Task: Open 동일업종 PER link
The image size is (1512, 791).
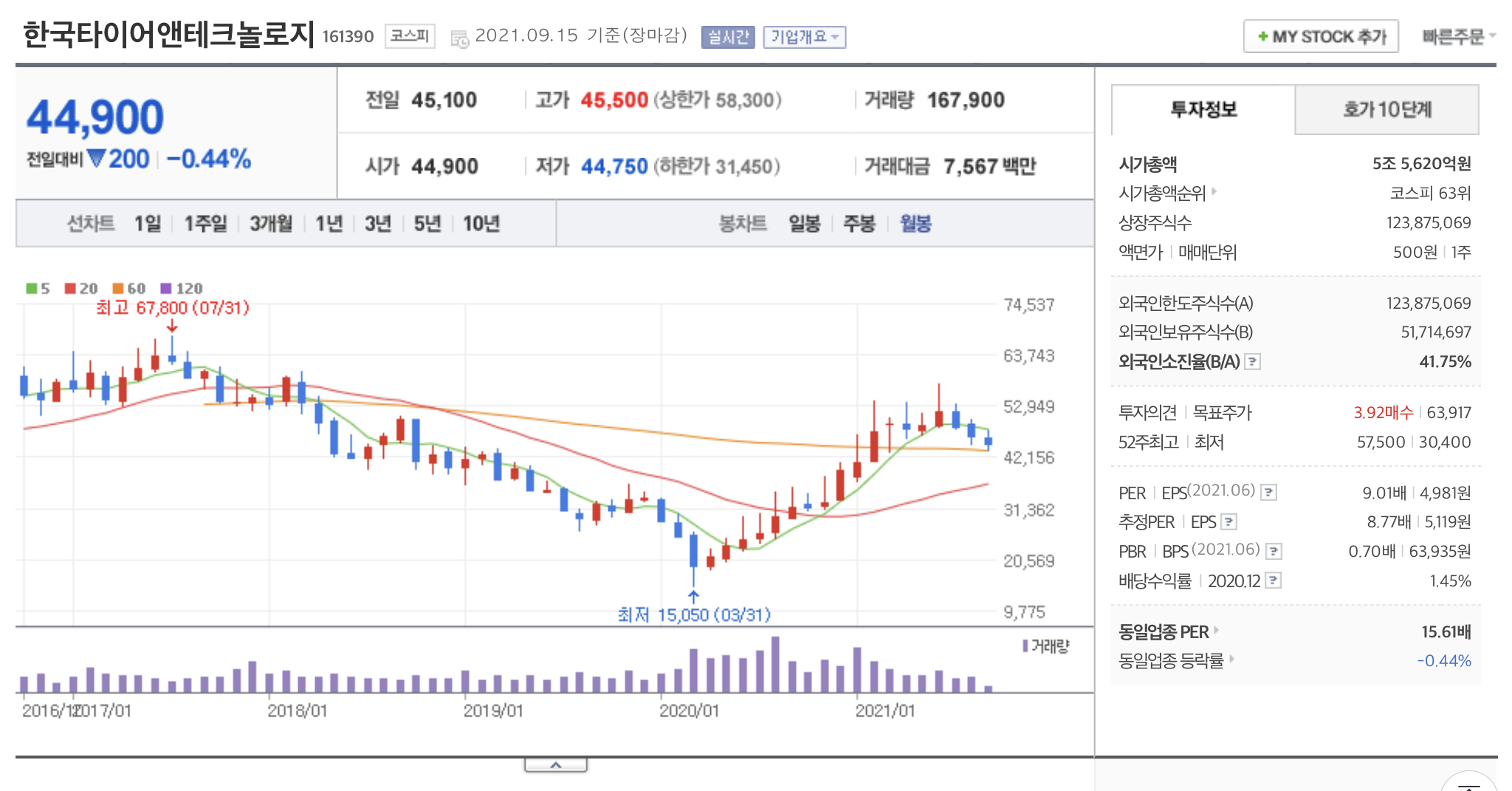Action: pyautogui.click(x=1164, y=631)
